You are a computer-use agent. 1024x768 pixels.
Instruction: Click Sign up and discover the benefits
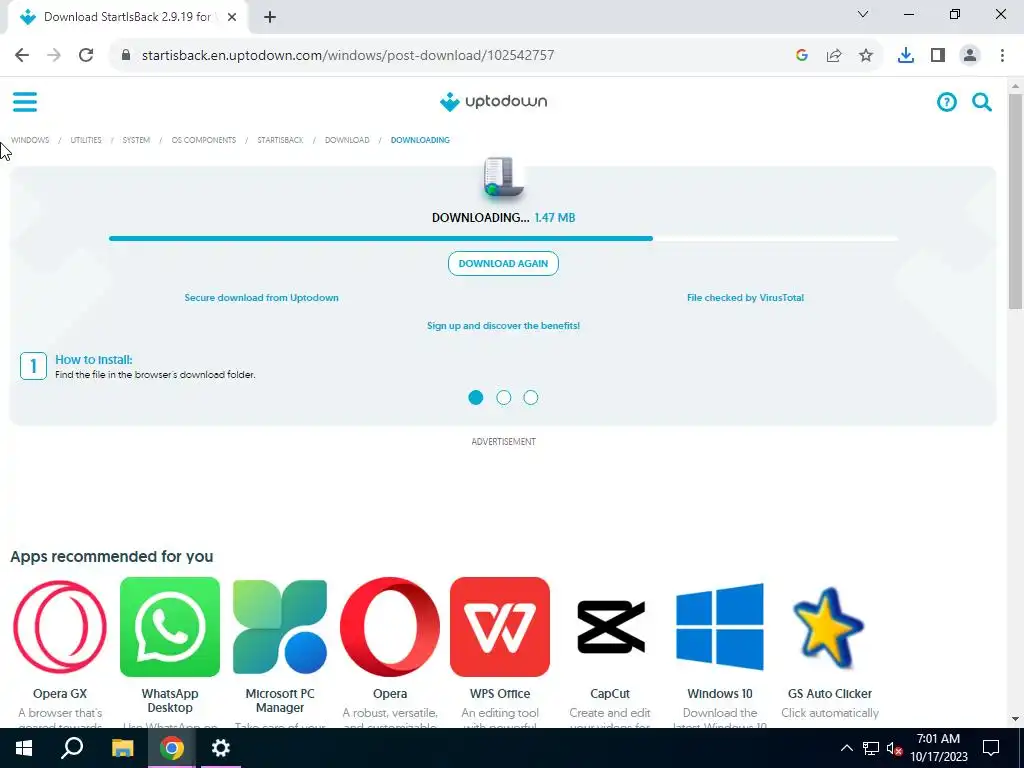tap(503, 325)
